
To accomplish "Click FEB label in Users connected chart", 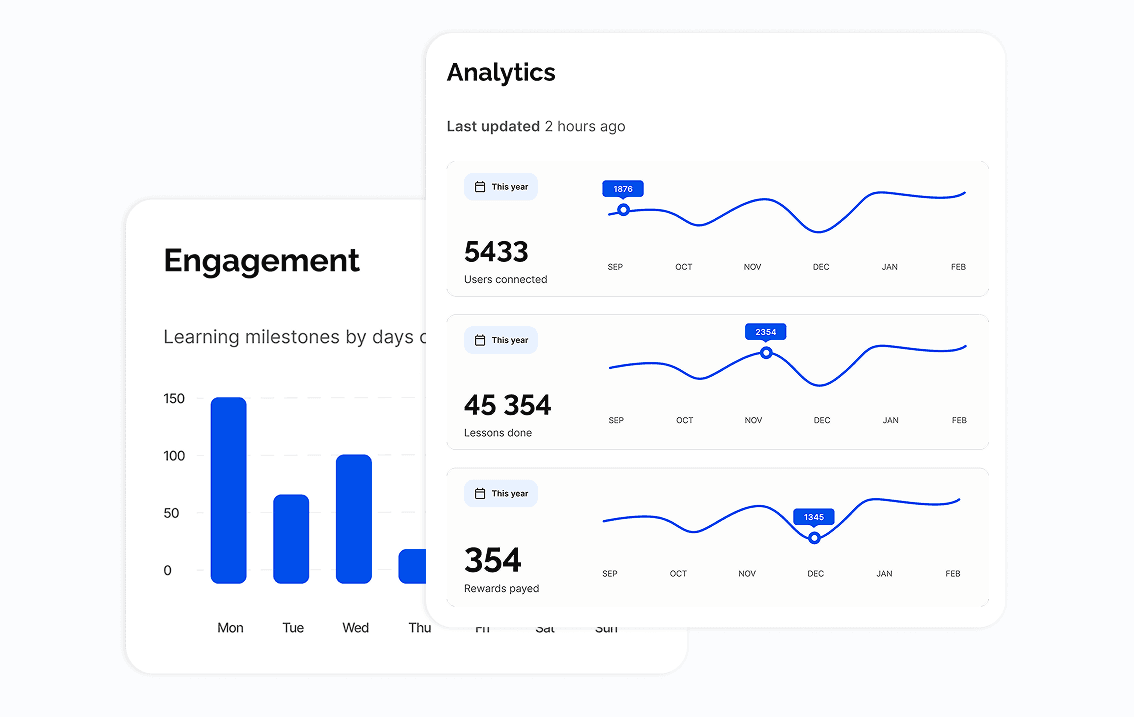I will point(958,267).
